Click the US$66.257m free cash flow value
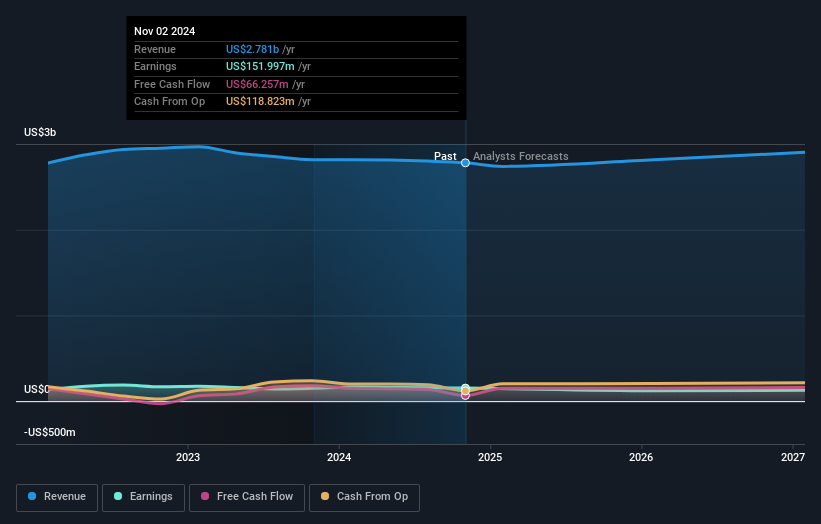Image resolution: width=821 pixels, height=524 pixels. pos(257,84)
